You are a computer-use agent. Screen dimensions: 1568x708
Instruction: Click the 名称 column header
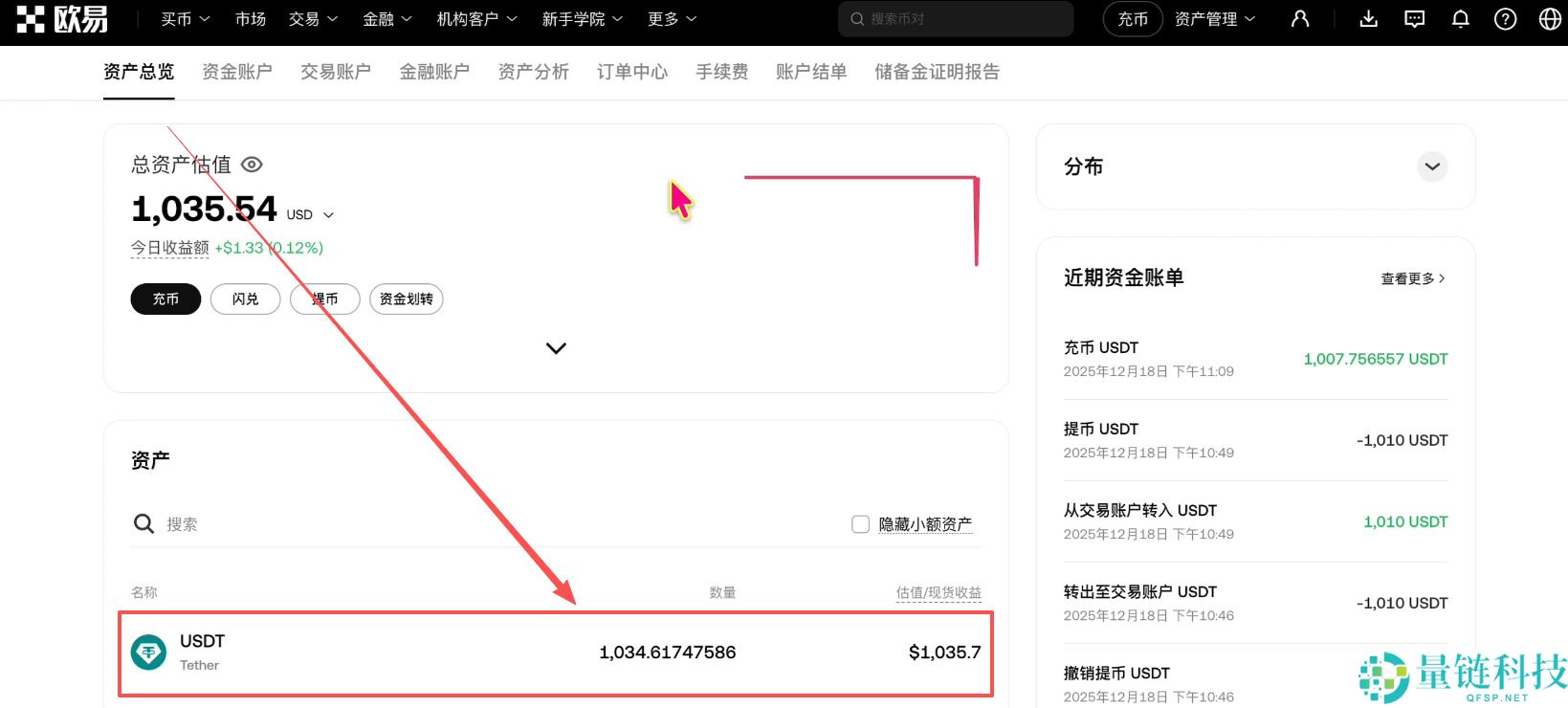pyautogui.click(x=144, y=592)
